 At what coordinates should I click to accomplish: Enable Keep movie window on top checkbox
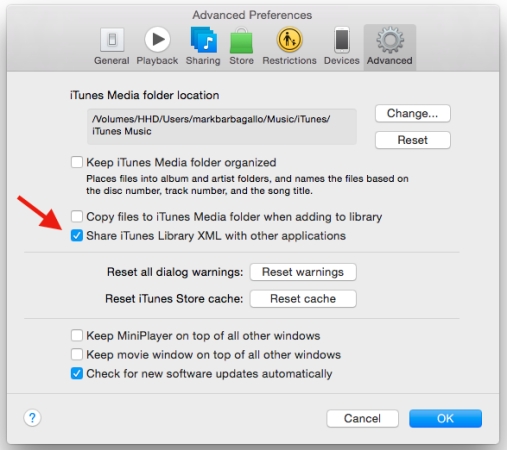pos(77,354)
